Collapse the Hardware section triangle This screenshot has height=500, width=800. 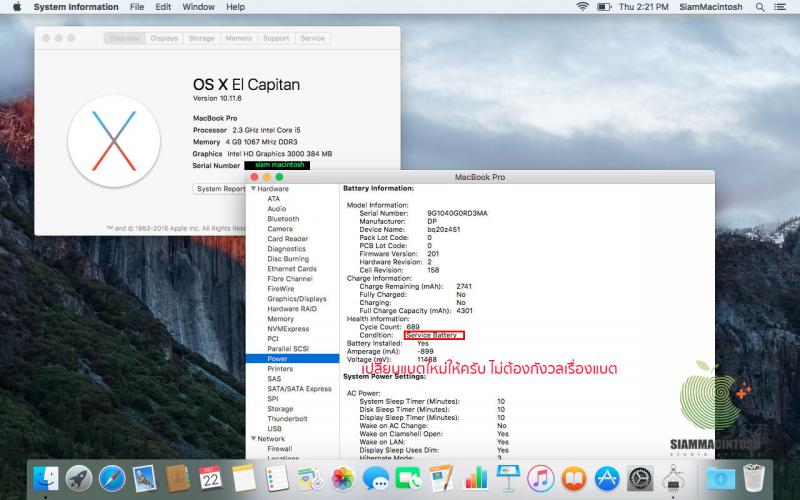click(x=254, y=188)
